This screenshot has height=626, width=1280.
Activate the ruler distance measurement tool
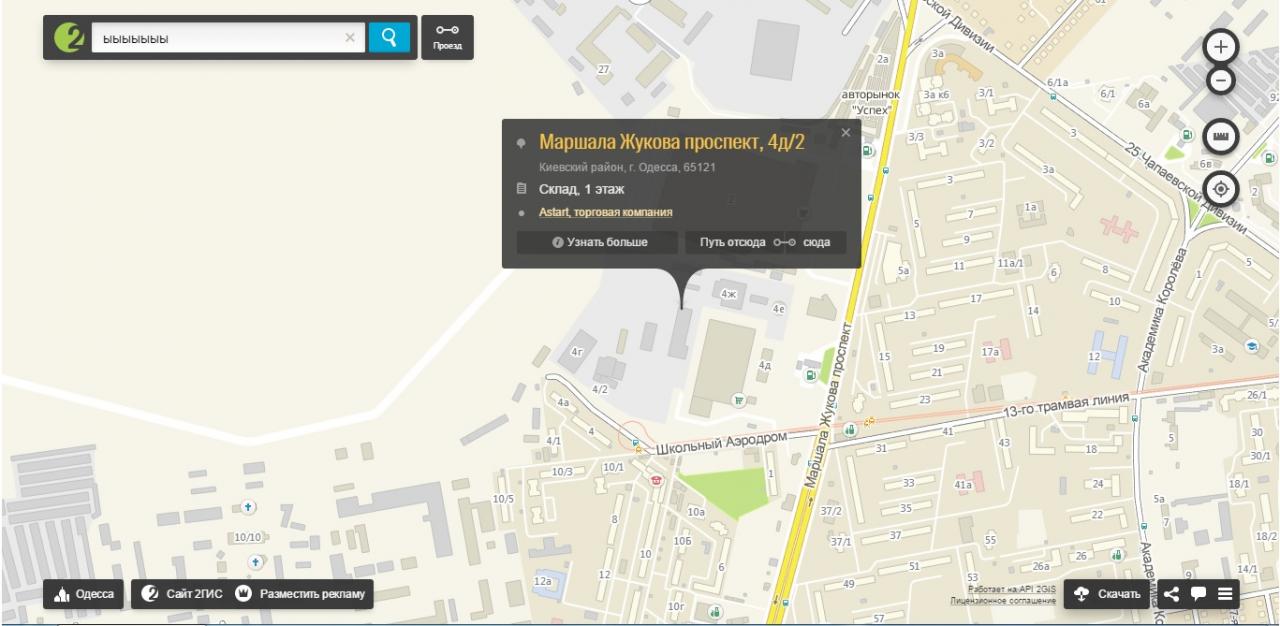click(x=1221, y=136)
